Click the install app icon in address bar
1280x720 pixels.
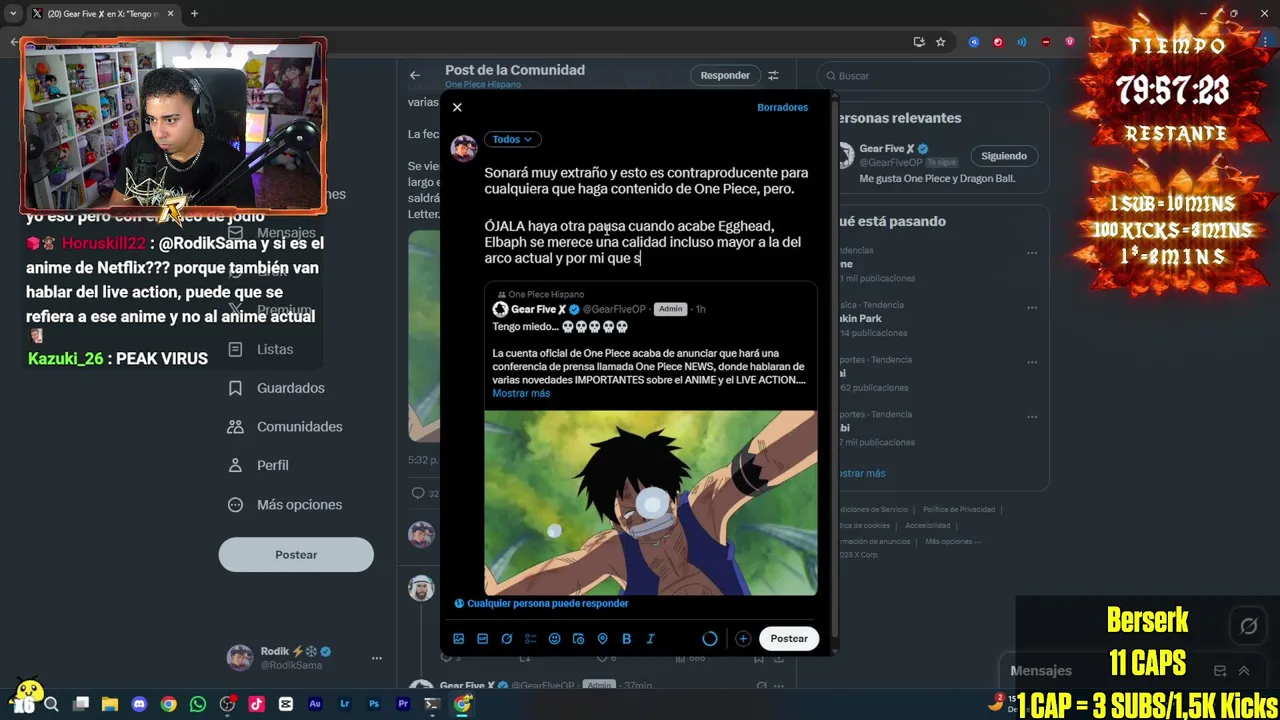tap(919, 42)
